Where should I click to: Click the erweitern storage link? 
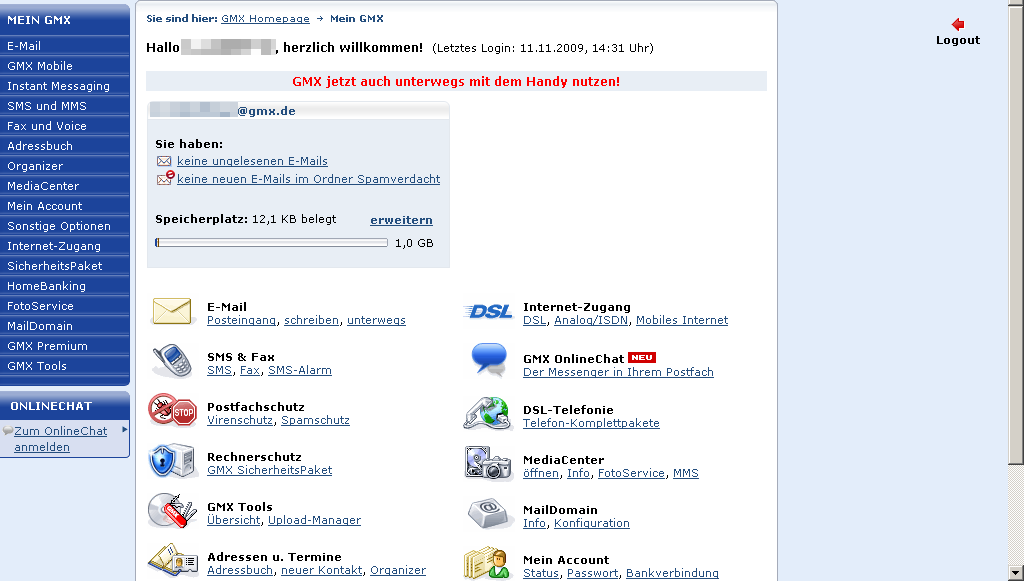tap(400, 220)
